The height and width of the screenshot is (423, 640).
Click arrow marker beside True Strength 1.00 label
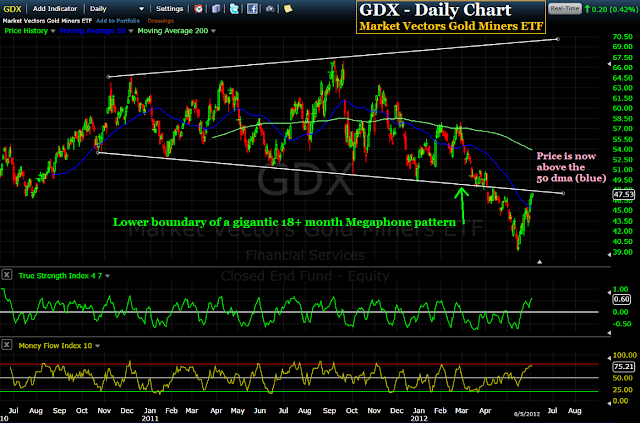609,292
